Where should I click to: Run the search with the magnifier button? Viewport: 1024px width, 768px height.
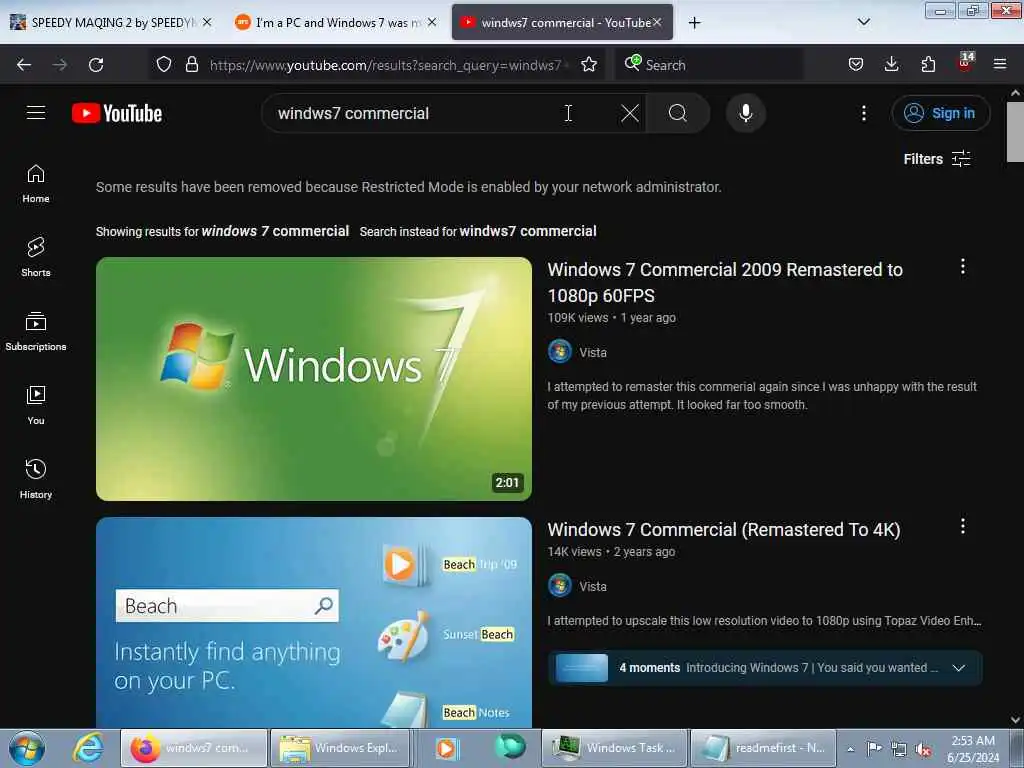coord(677,113)
